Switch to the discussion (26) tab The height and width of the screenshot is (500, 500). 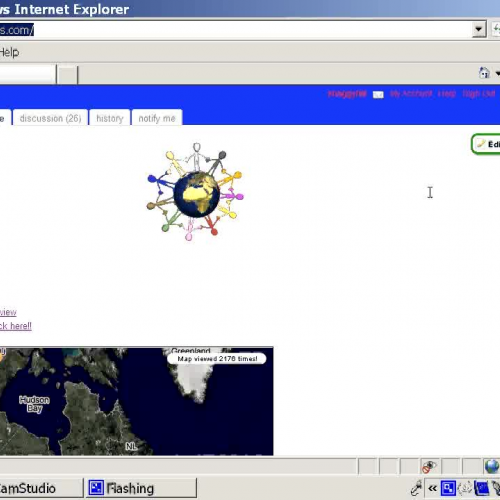point(50,118)
